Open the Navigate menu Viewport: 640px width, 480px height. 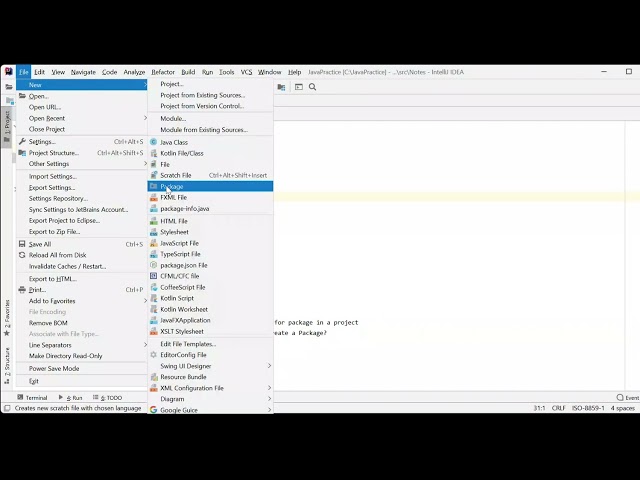click(83, 72)
